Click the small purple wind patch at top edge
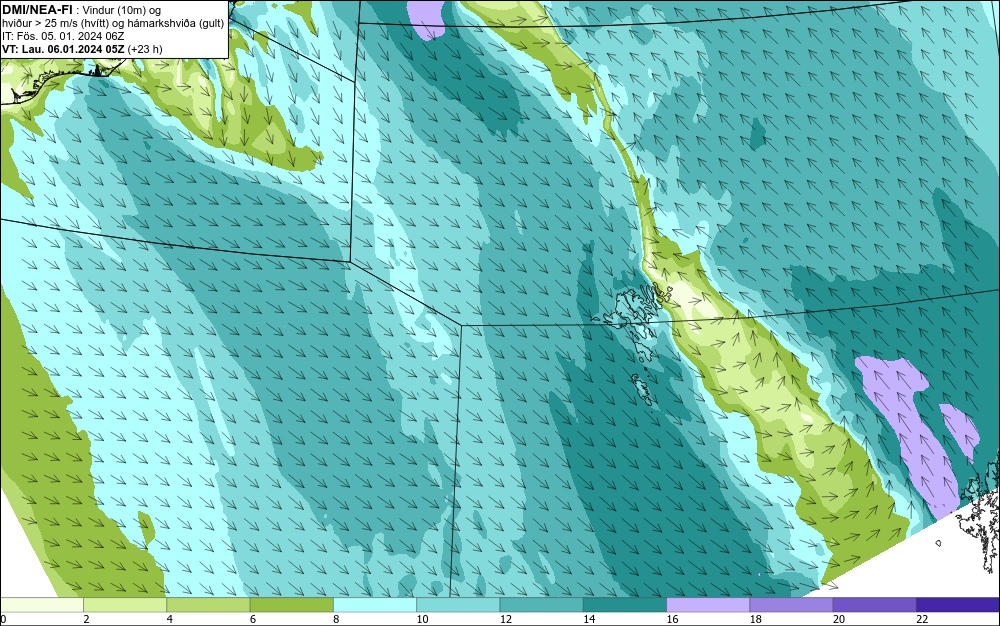The width and height of the screenshot is (1000, 626). (425, 18)
